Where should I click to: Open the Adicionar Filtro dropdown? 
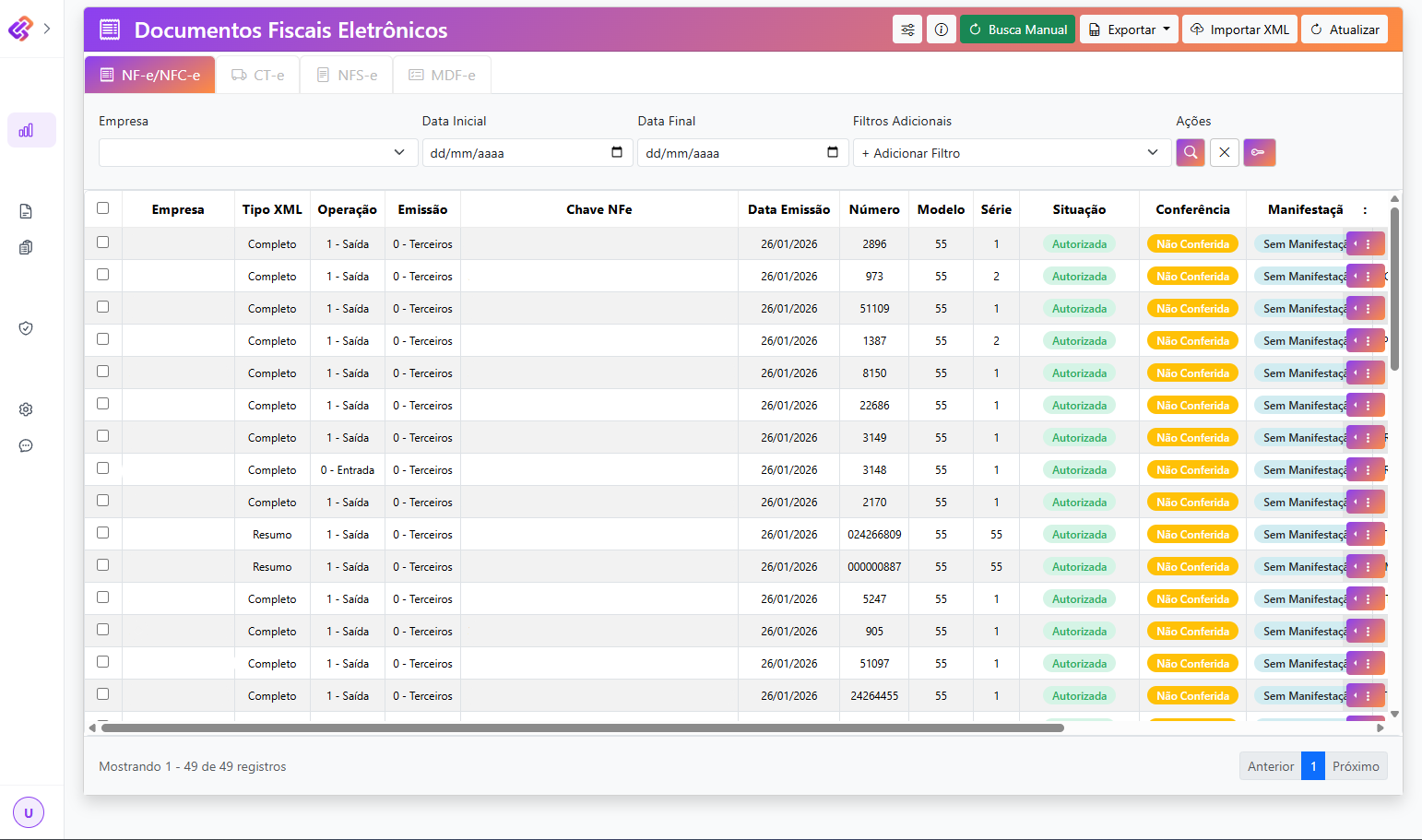pos(1012,152)
